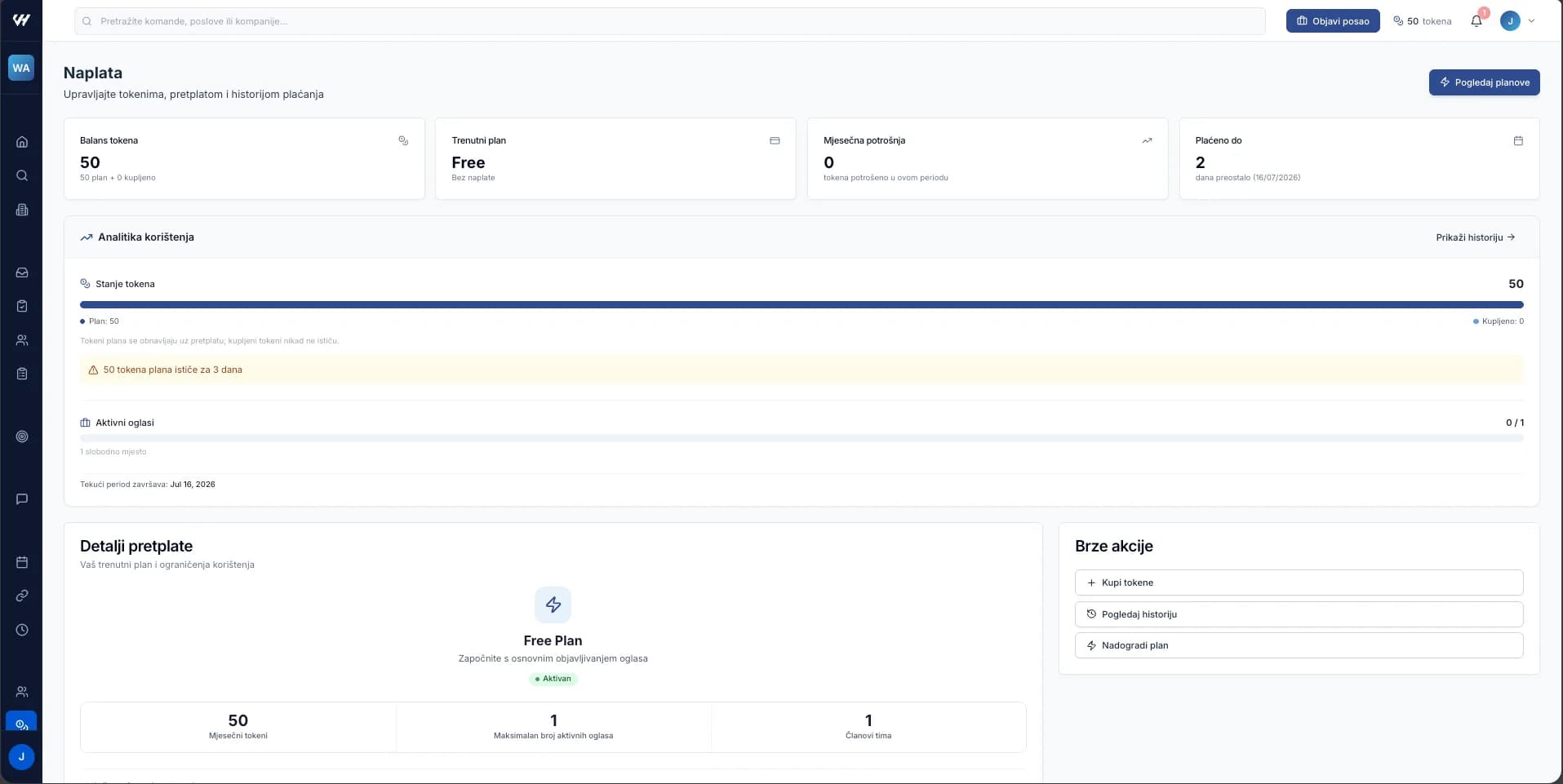Open the building companies icon in the sidebar
The image size is (1563, 784).
pos(22,210)
